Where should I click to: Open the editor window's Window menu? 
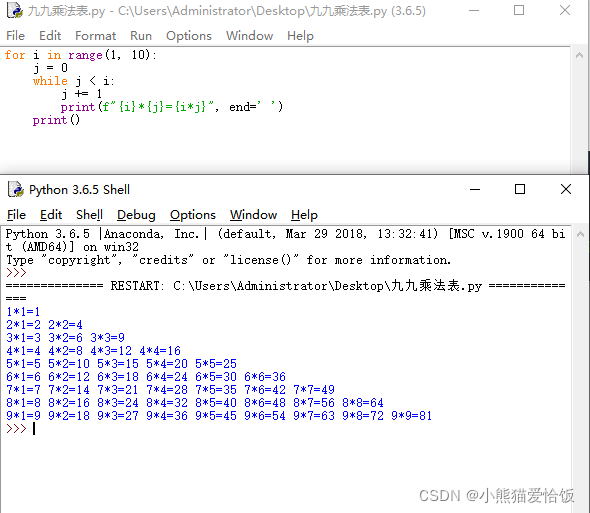pos(249,36)
